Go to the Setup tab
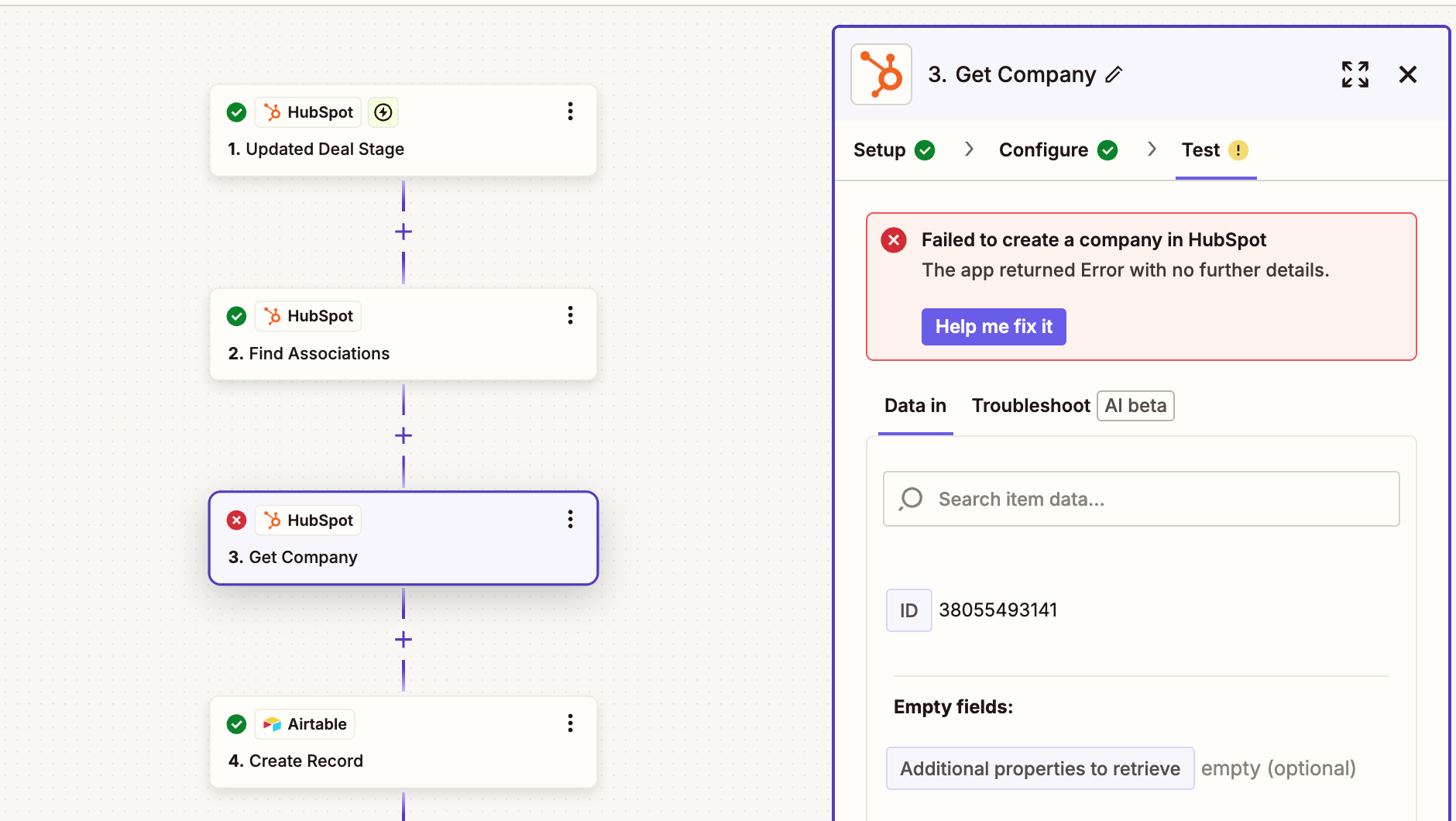Viewport: 1456px width, 821px height. tap(894, 150)
